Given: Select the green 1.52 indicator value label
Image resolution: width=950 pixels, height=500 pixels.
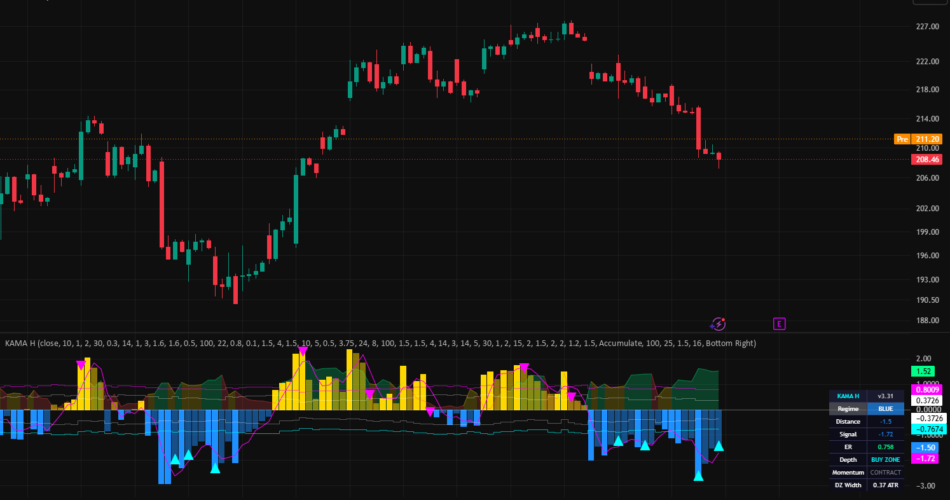Looking at the screenshot, I should (x=923, y=372).
